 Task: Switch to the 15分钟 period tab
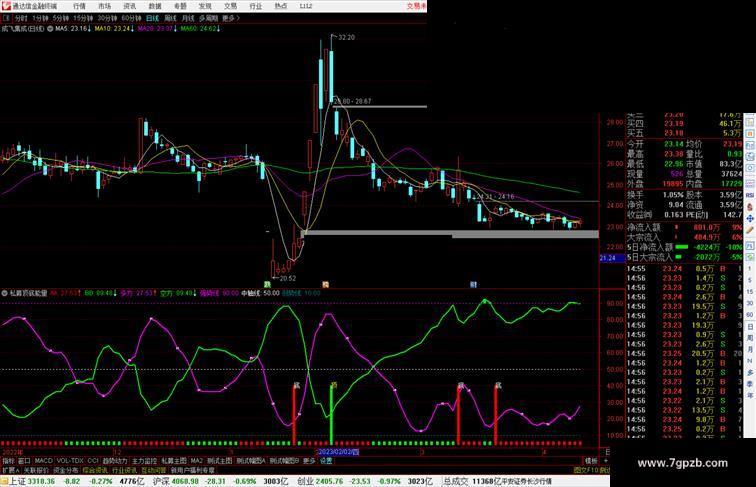[x=83, y=18]
